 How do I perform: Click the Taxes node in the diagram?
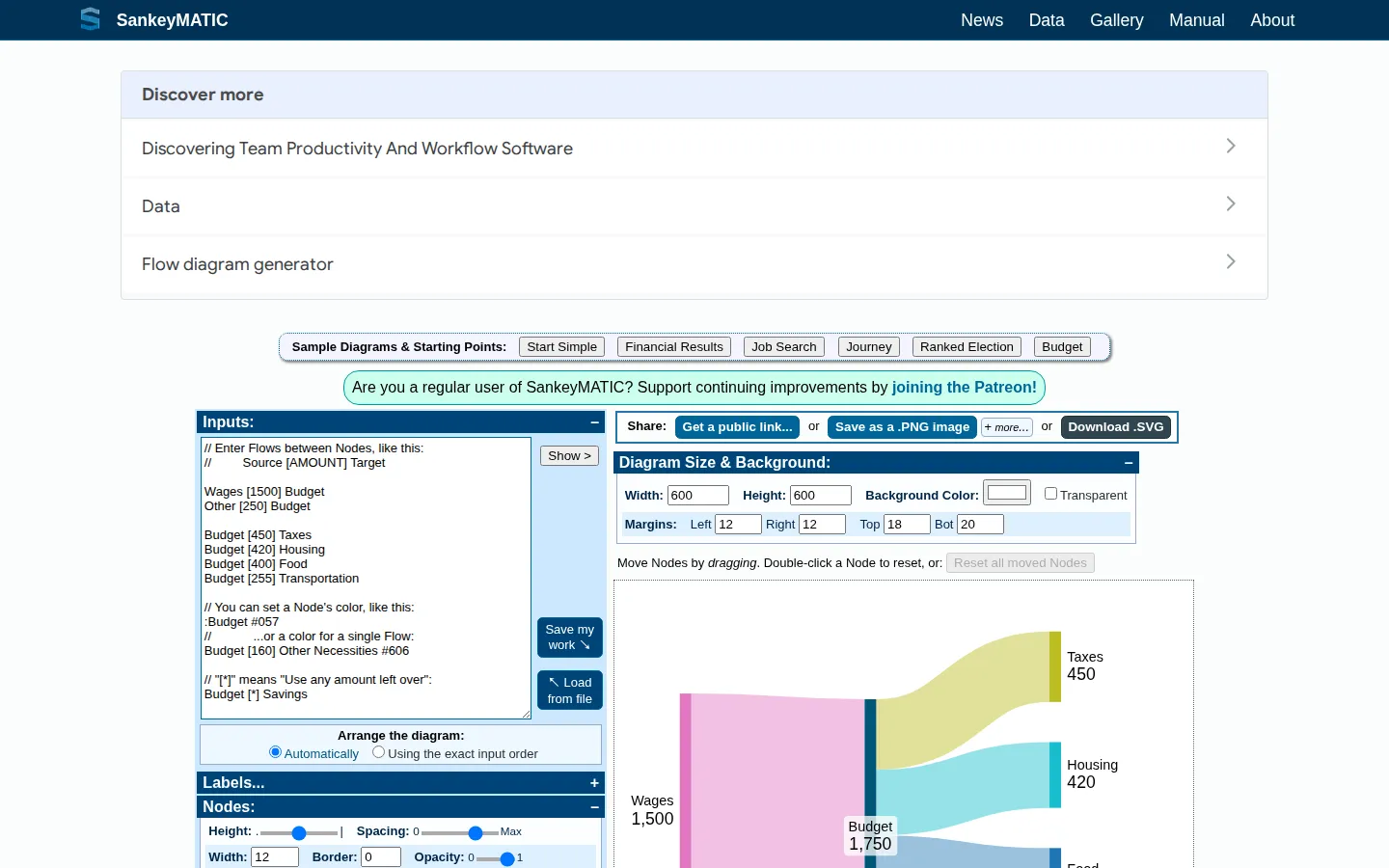[1055, 666]
